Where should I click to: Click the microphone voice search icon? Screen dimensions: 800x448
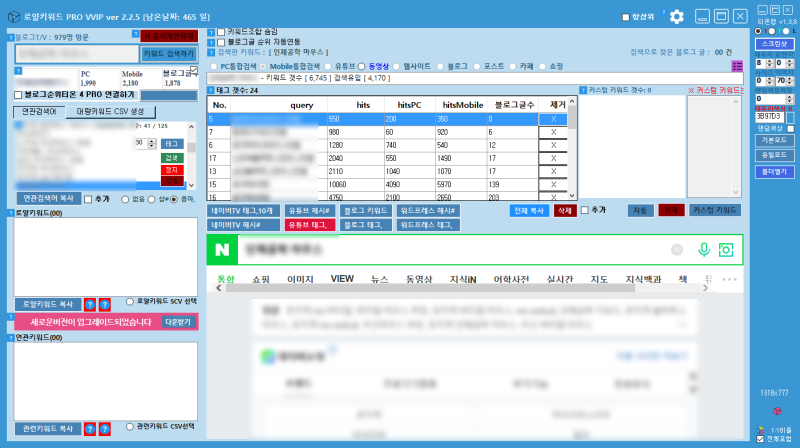704,250
